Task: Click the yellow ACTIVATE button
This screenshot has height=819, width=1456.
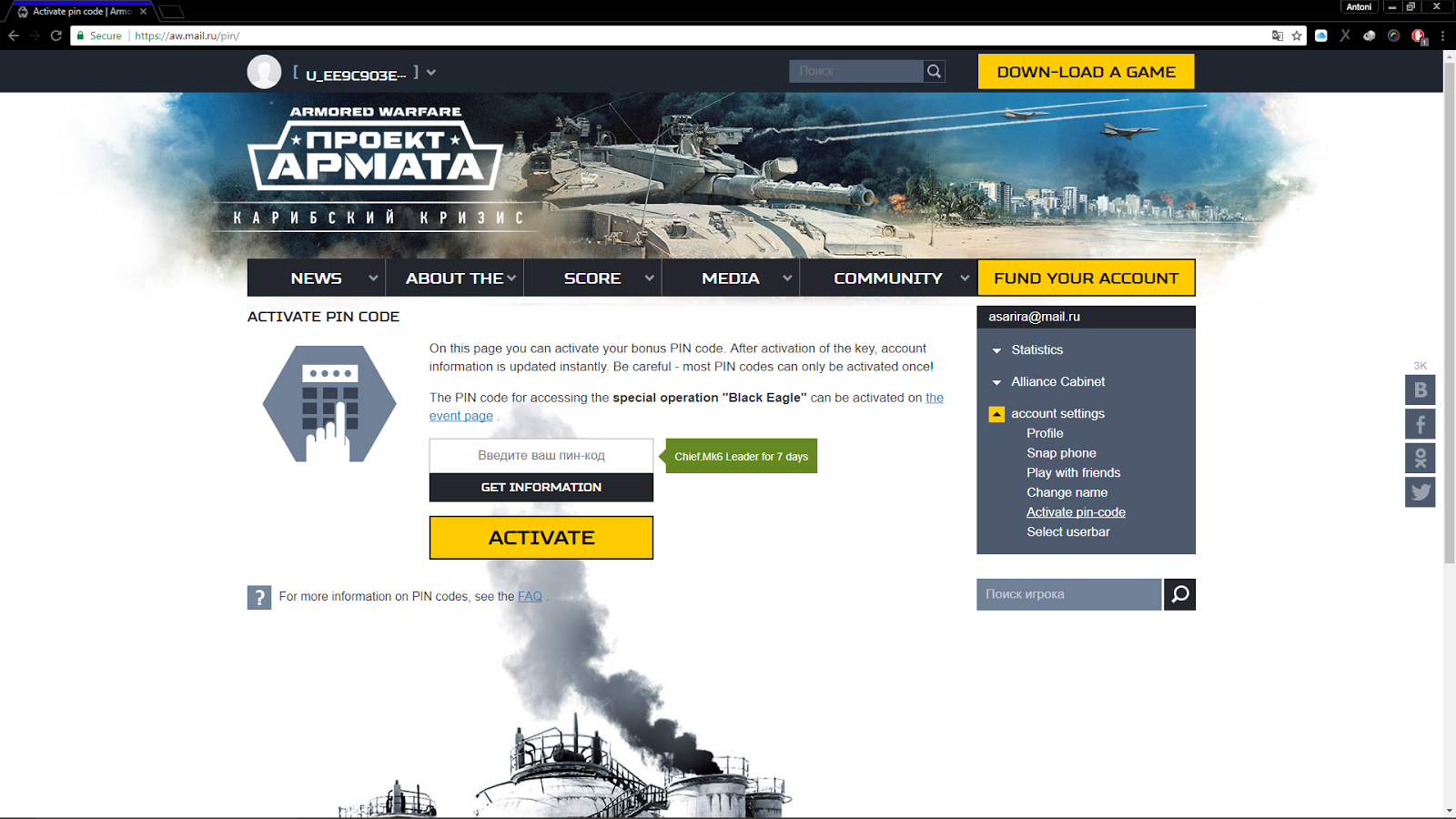Action: [x=541, y=538]
